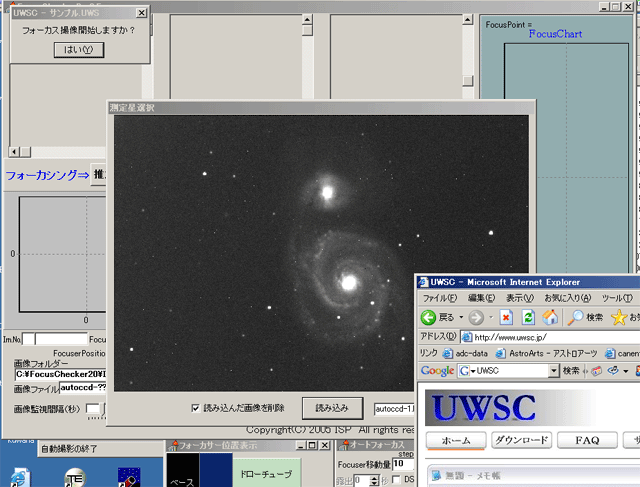The width and height of the screenshot is (640, 487).
Task: Refresh the page in Internet Explorer
Action: 528,318
